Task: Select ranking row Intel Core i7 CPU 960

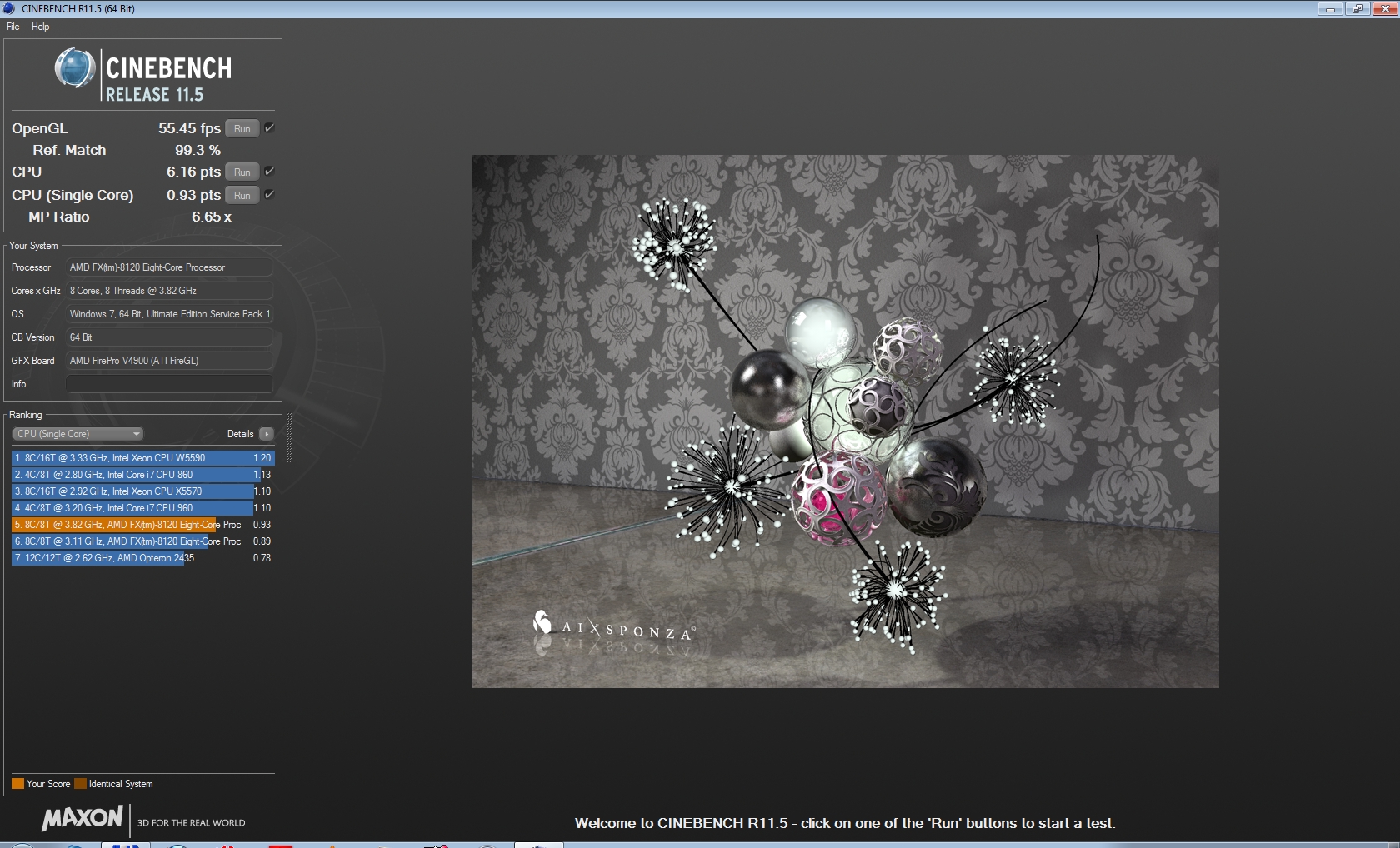Action: pyautogui.click(x=142, y=508)
